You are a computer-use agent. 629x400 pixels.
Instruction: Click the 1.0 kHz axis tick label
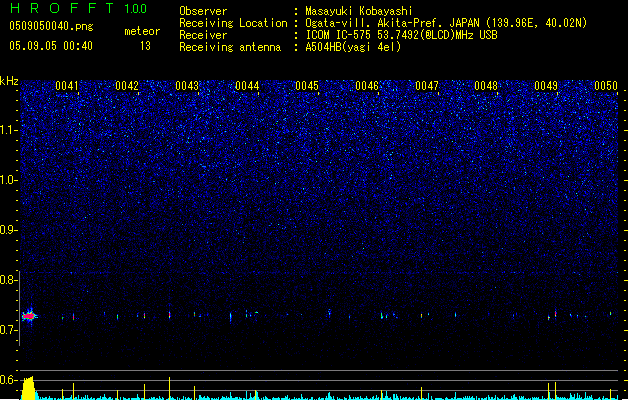click(x=9, y=180)
